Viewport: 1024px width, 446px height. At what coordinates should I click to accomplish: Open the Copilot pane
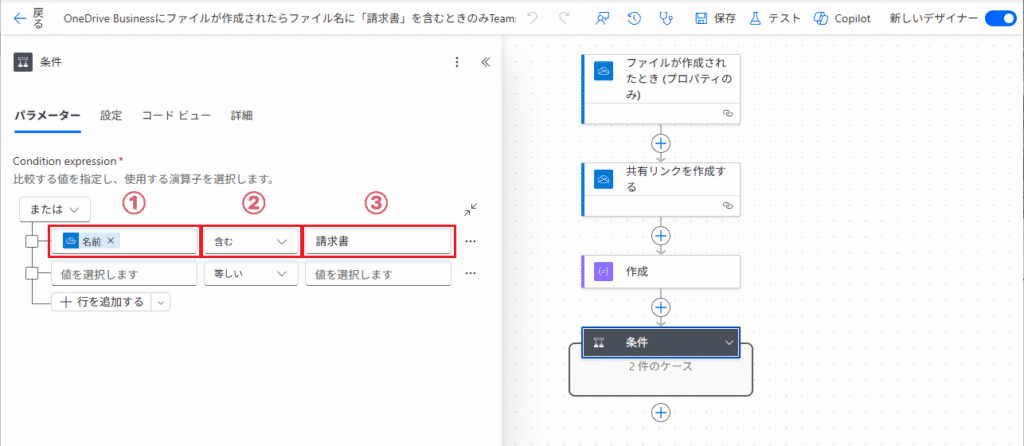pos(842,18)
